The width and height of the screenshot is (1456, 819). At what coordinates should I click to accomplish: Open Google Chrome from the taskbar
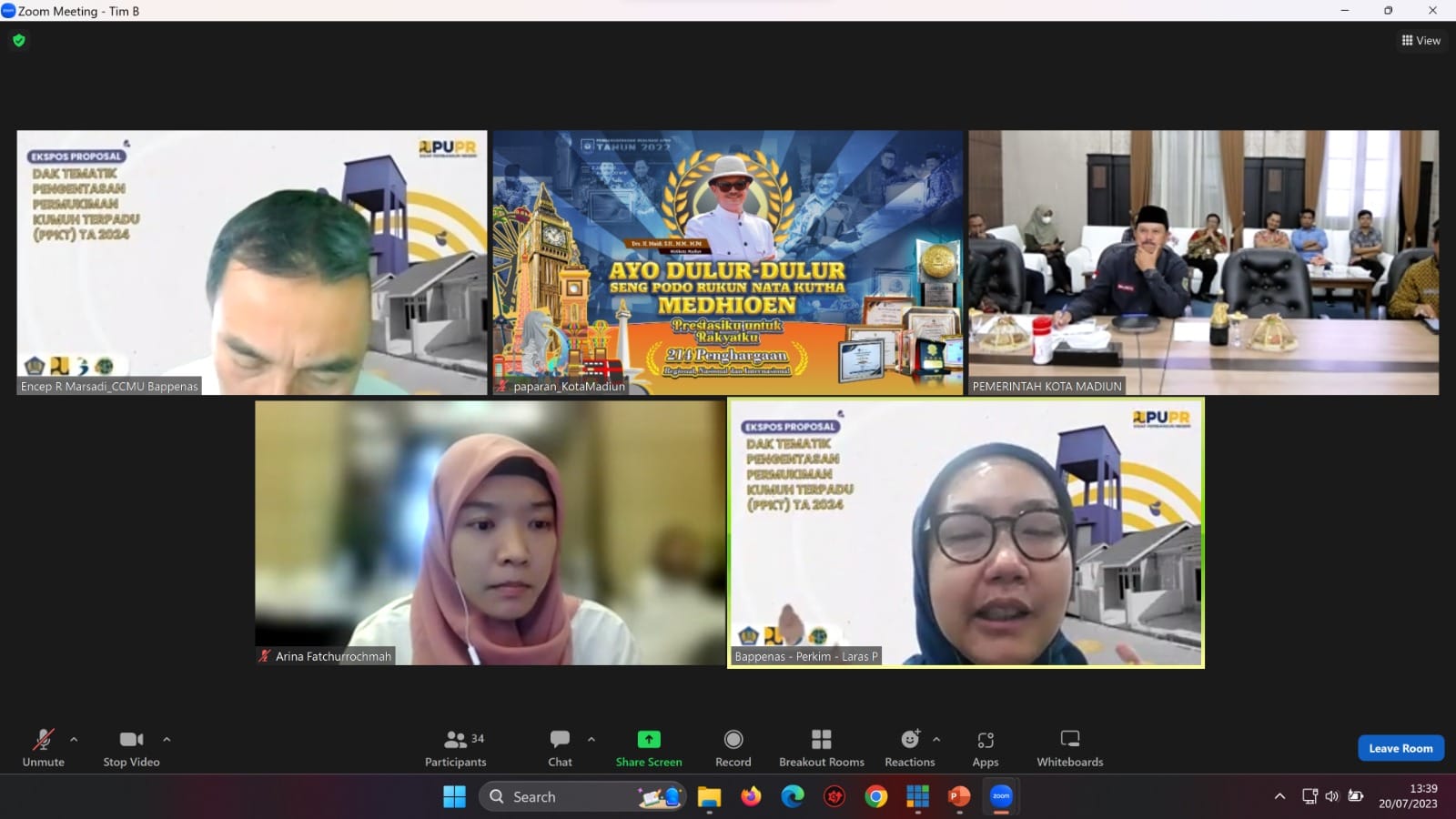(875, 796)
